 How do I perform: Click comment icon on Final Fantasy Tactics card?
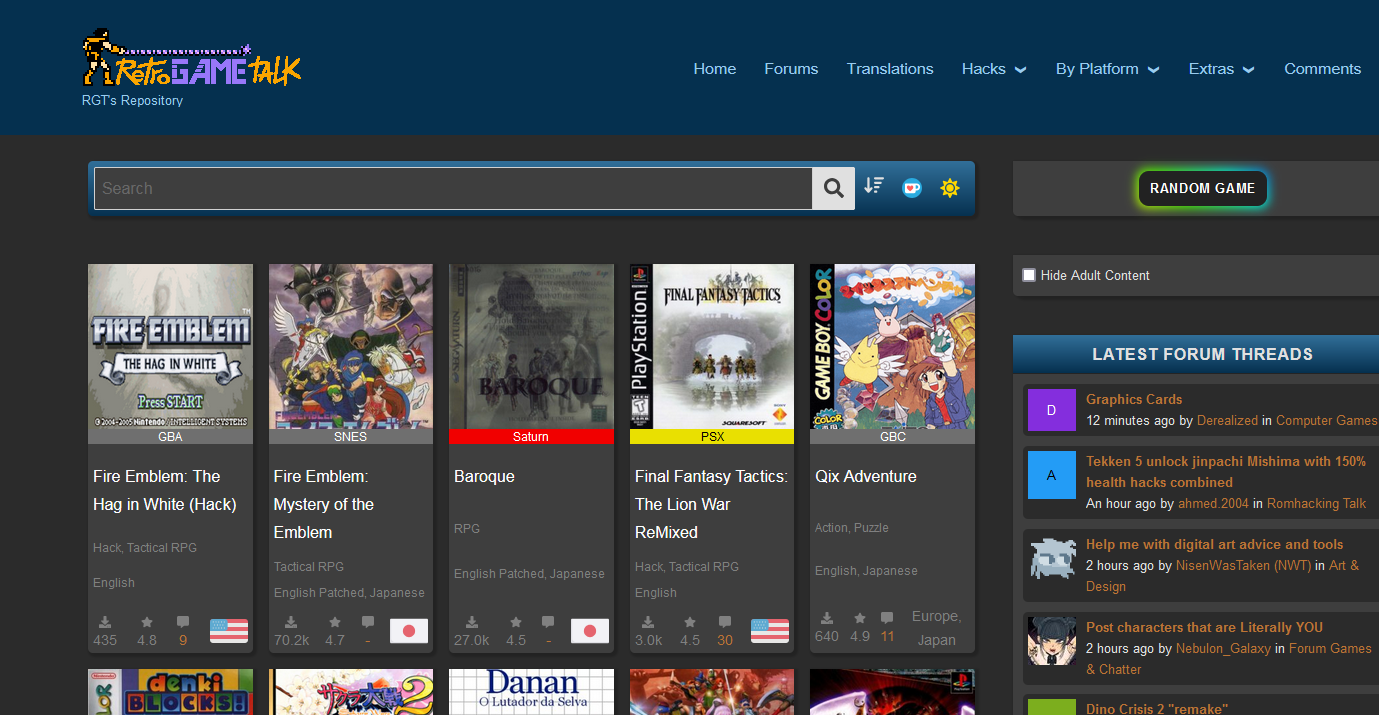click(x=725, y=622)
